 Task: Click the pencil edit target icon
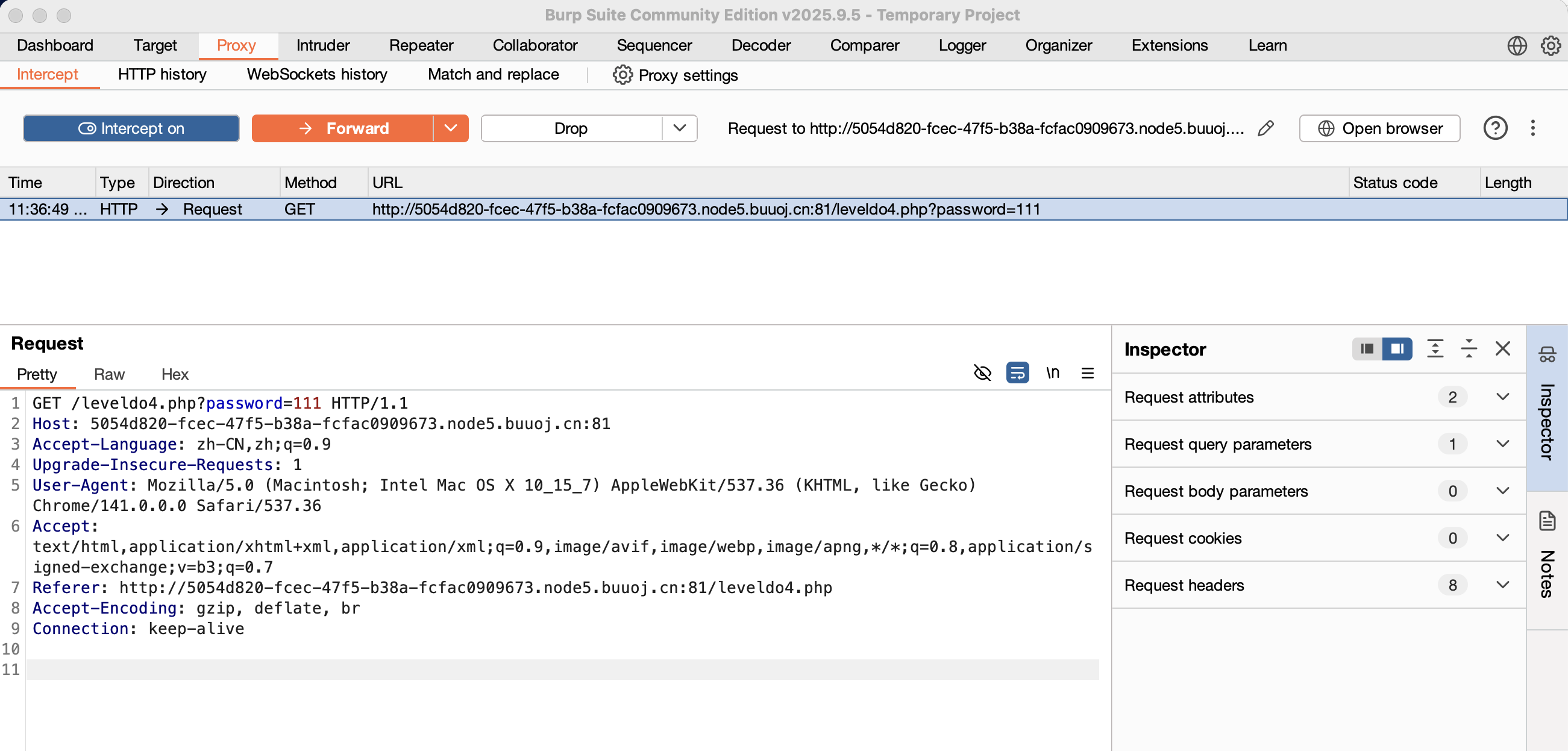[1265, 128]
